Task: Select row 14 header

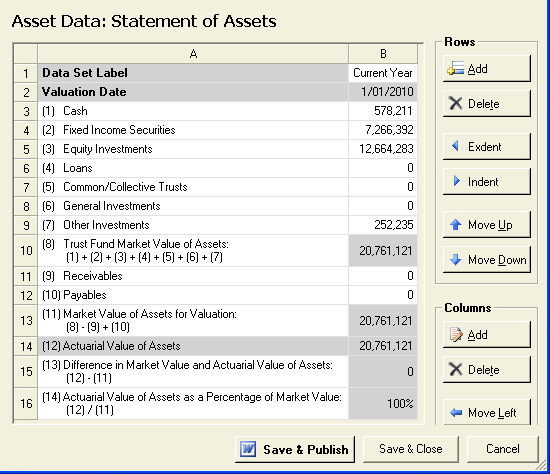Action: click(x=26, y=346)
